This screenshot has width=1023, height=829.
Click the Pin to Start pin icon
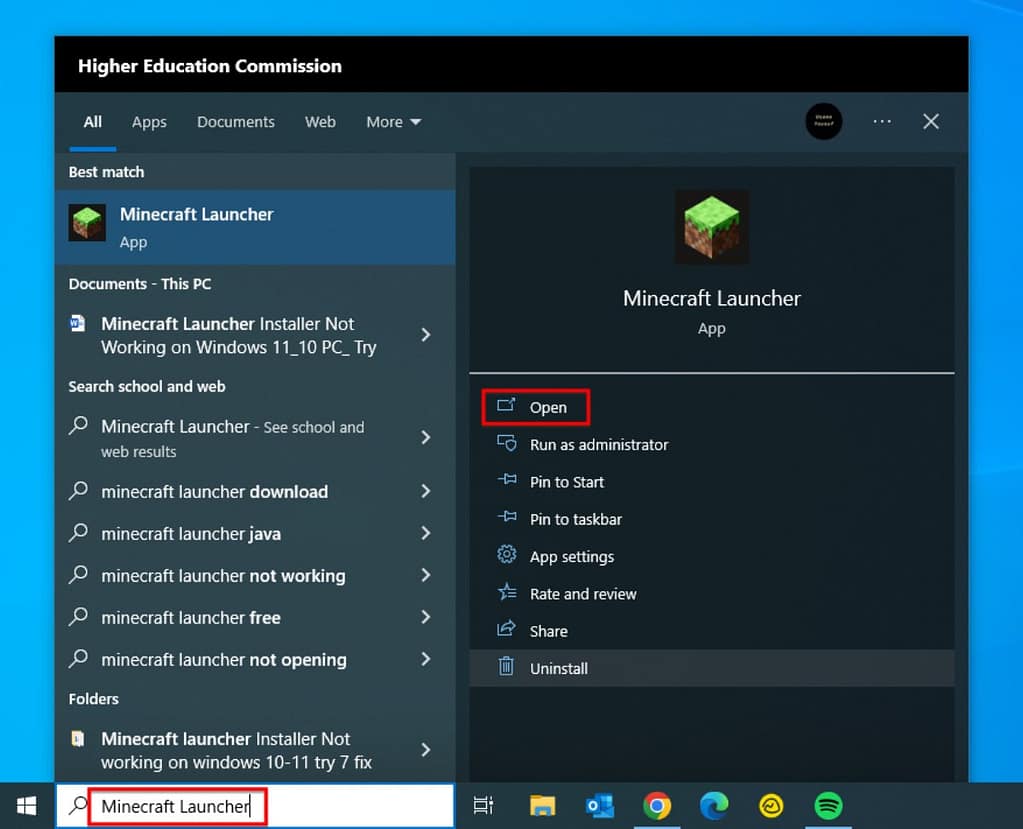507,480
